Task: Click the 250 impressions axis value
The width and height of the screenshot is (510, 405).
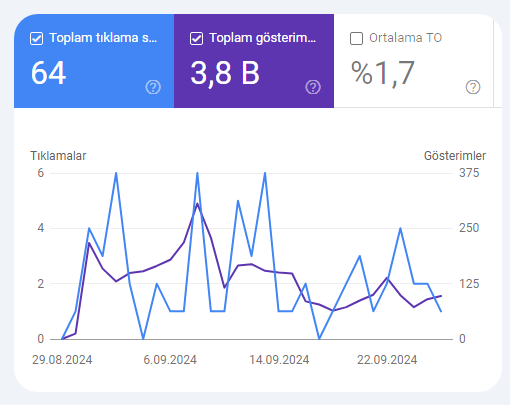Action: tap(469, 228)
